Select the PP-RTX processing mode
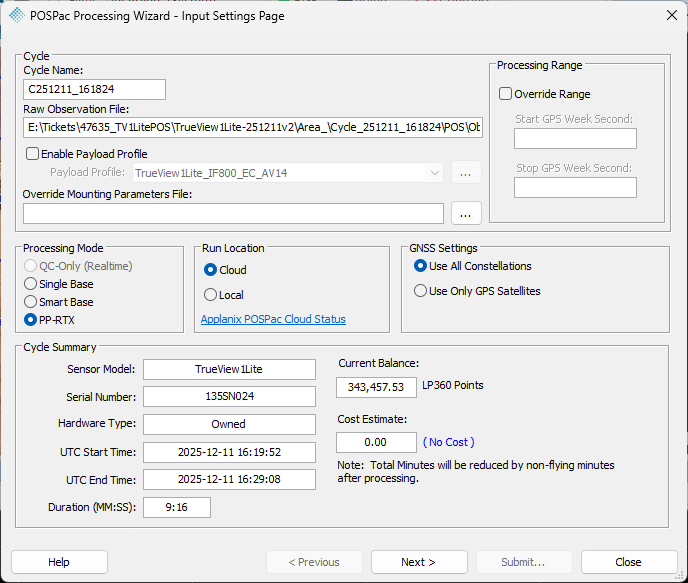The width and height of the screenshot is (688, 583). point(30,320)
